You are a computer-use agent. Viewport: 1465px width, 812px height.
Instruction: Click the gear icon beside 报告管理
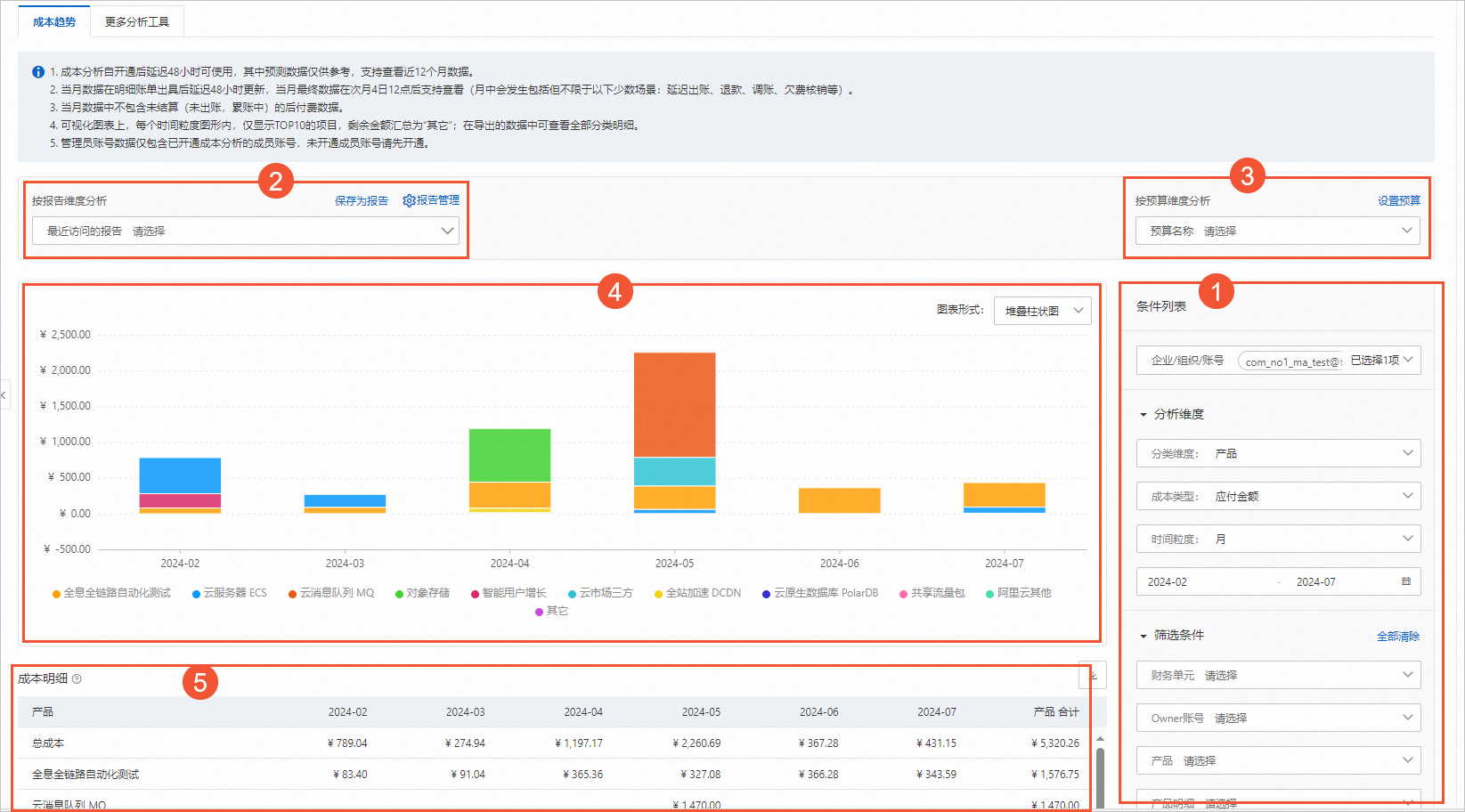[x=409, y=200]
